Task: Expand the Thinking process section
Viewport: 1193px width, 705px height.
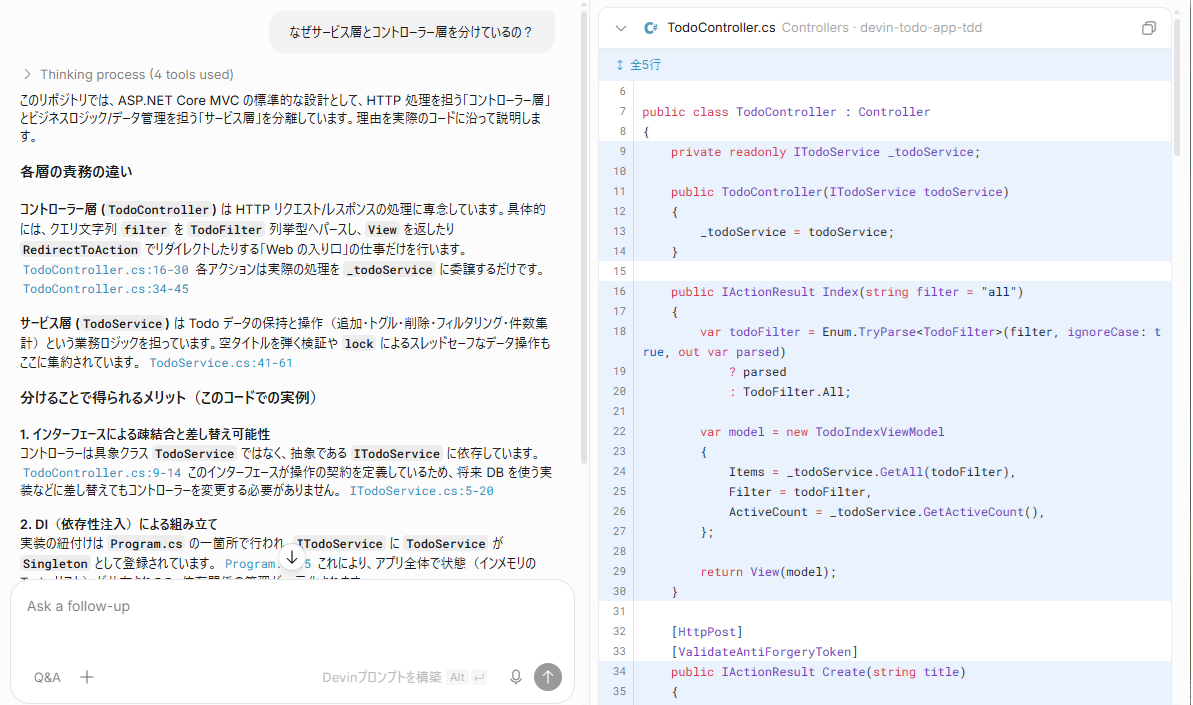Action: tap(129, 75)
